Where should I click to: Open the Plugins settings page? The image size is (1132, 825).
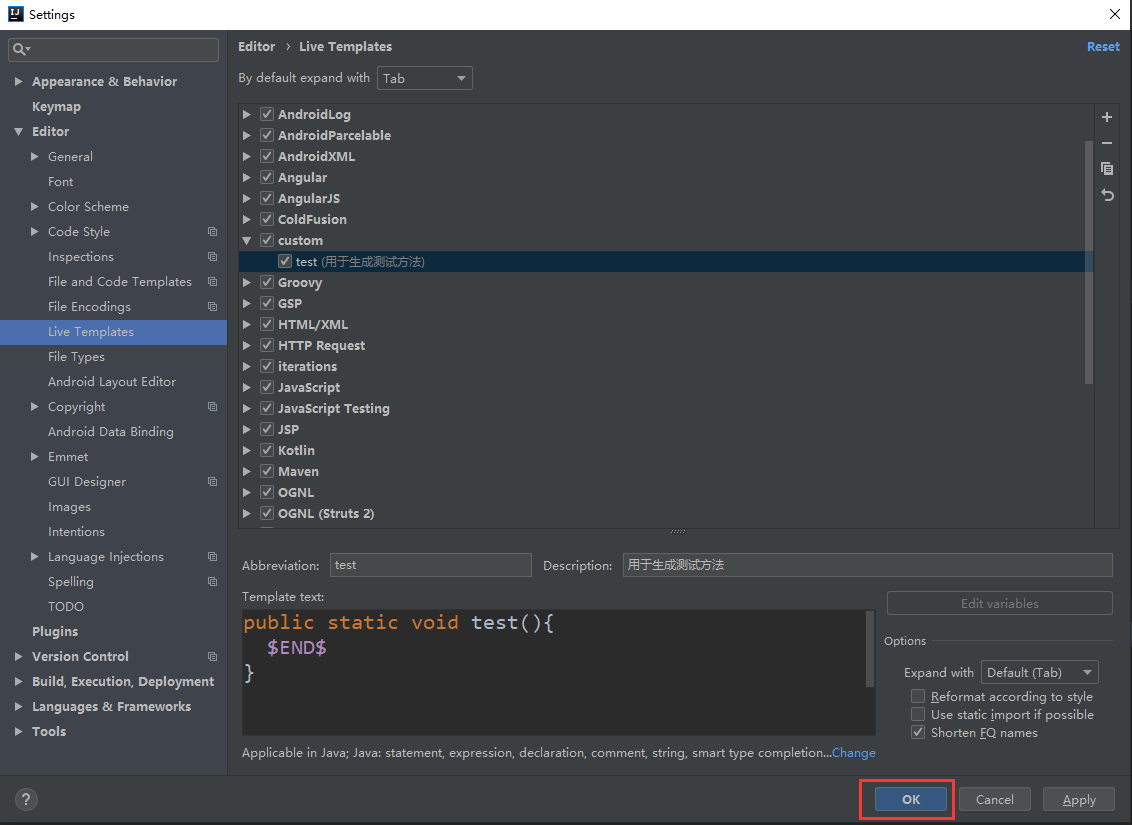coord(55,632)
